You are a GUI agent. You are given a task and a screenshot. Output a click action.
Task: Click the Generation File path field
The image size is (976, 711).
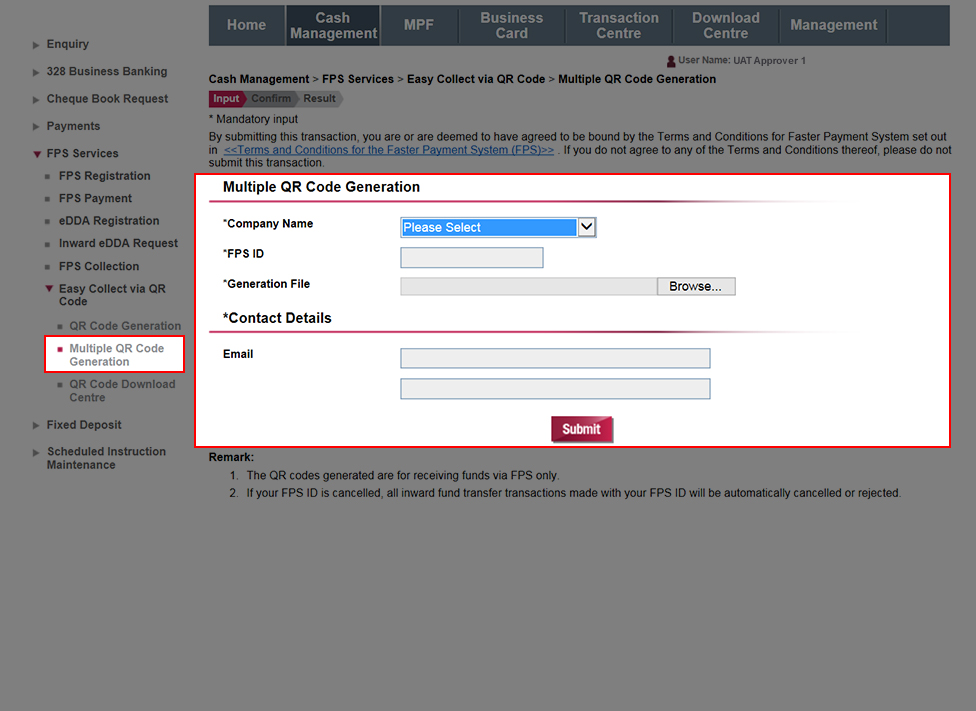tap(528, 286)
